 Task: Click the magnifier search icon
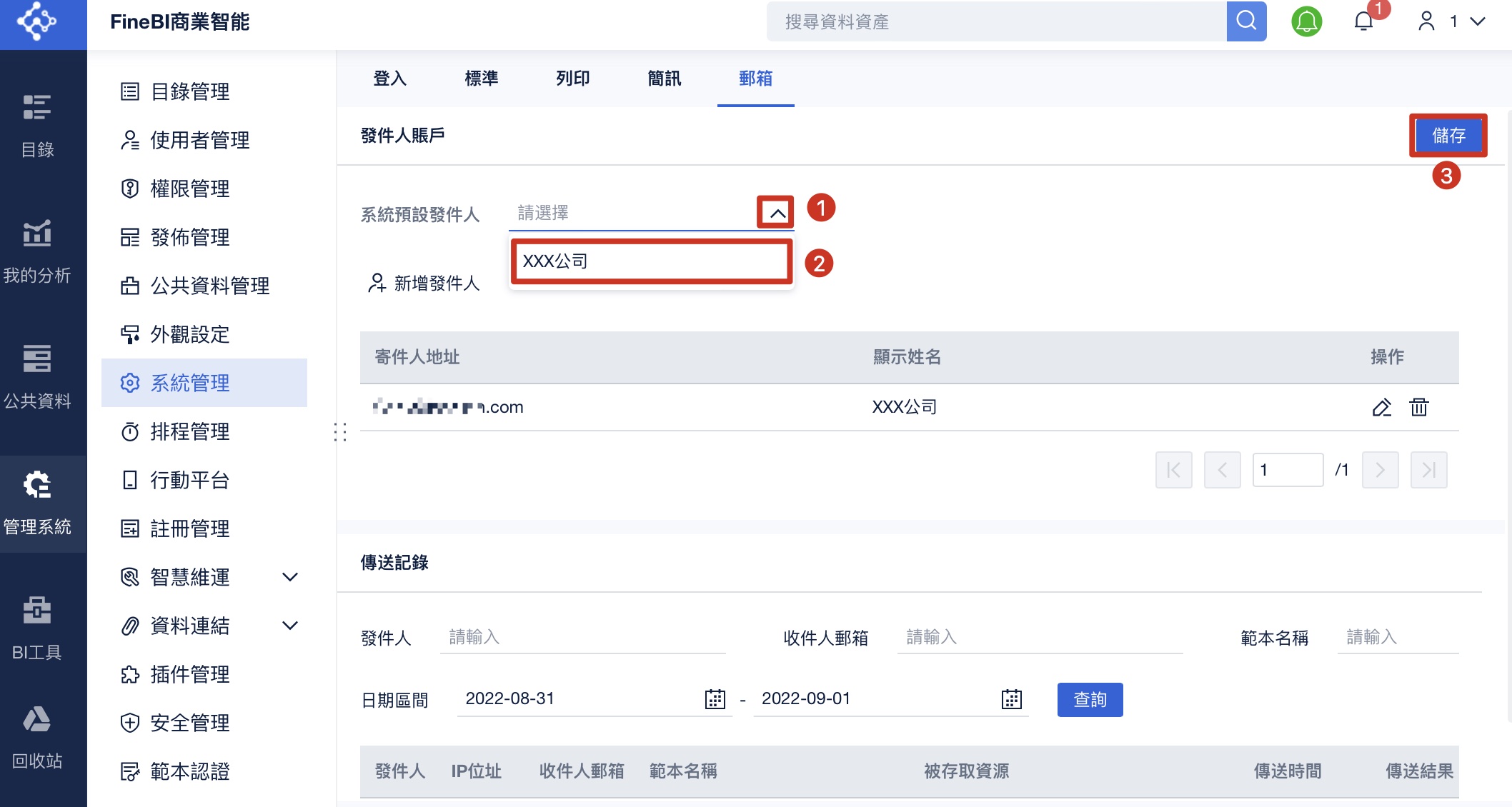[x=1246, y=21]
